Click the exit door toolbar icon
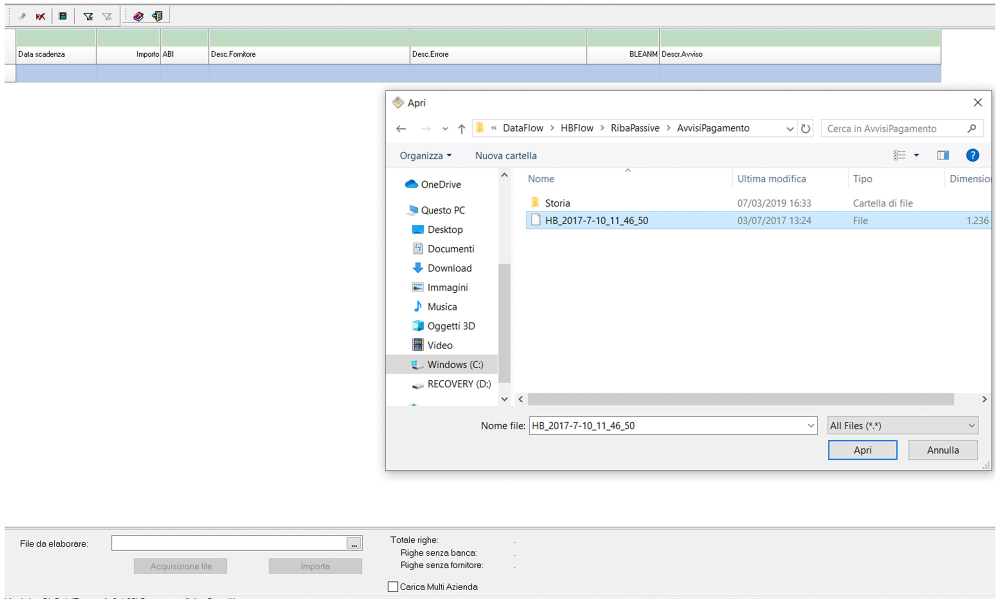Image resolution: width=1000 pixels, height=604 pixels. tap(158, 16)
